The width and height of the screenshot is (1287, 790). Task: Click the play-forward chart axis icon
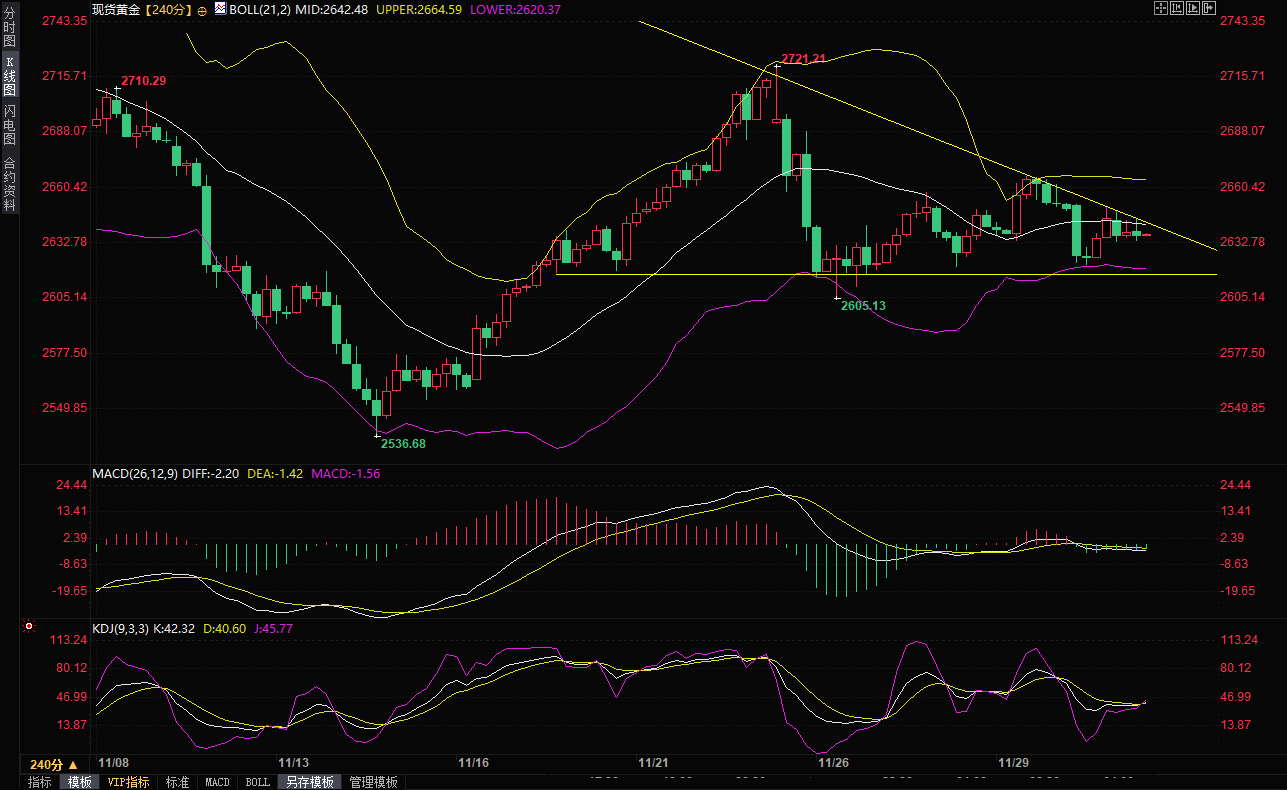coord(1193,8)
